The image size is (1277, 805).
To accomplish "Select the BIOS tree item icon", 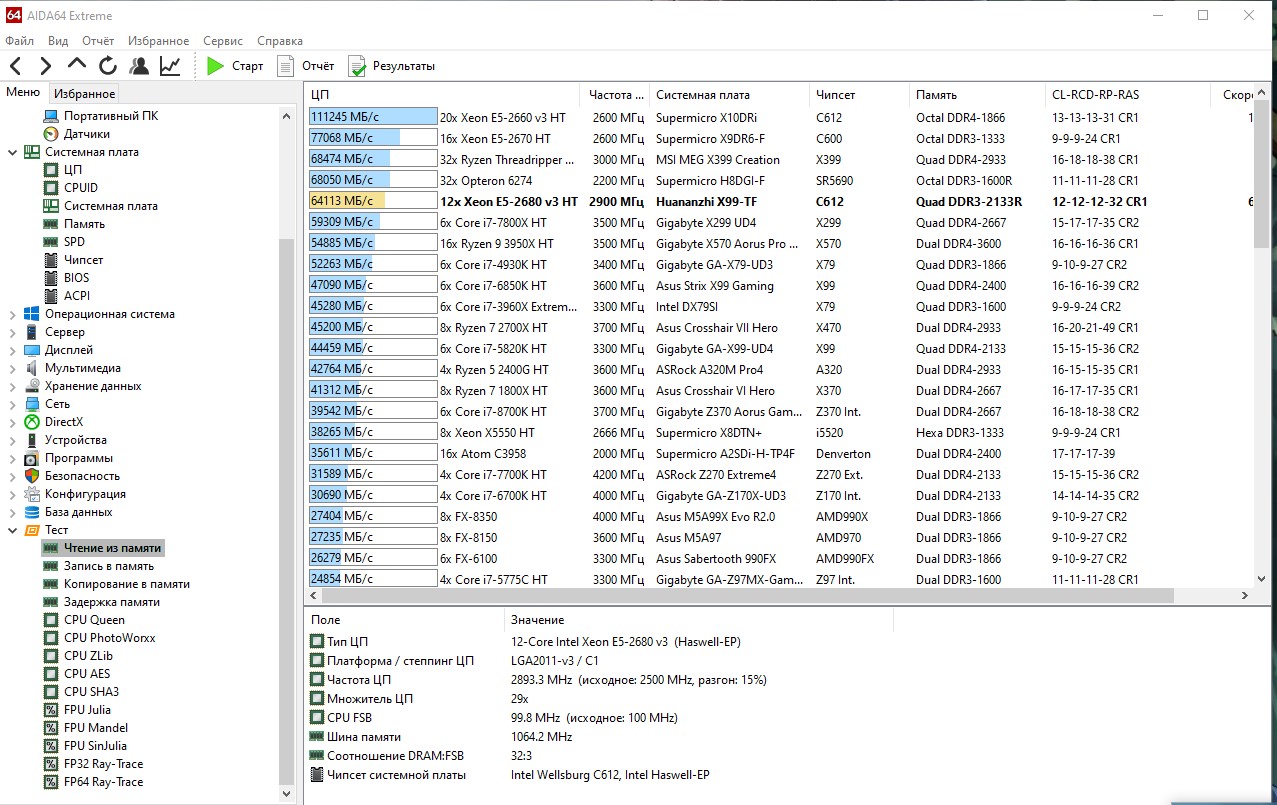I will (51, 278).
